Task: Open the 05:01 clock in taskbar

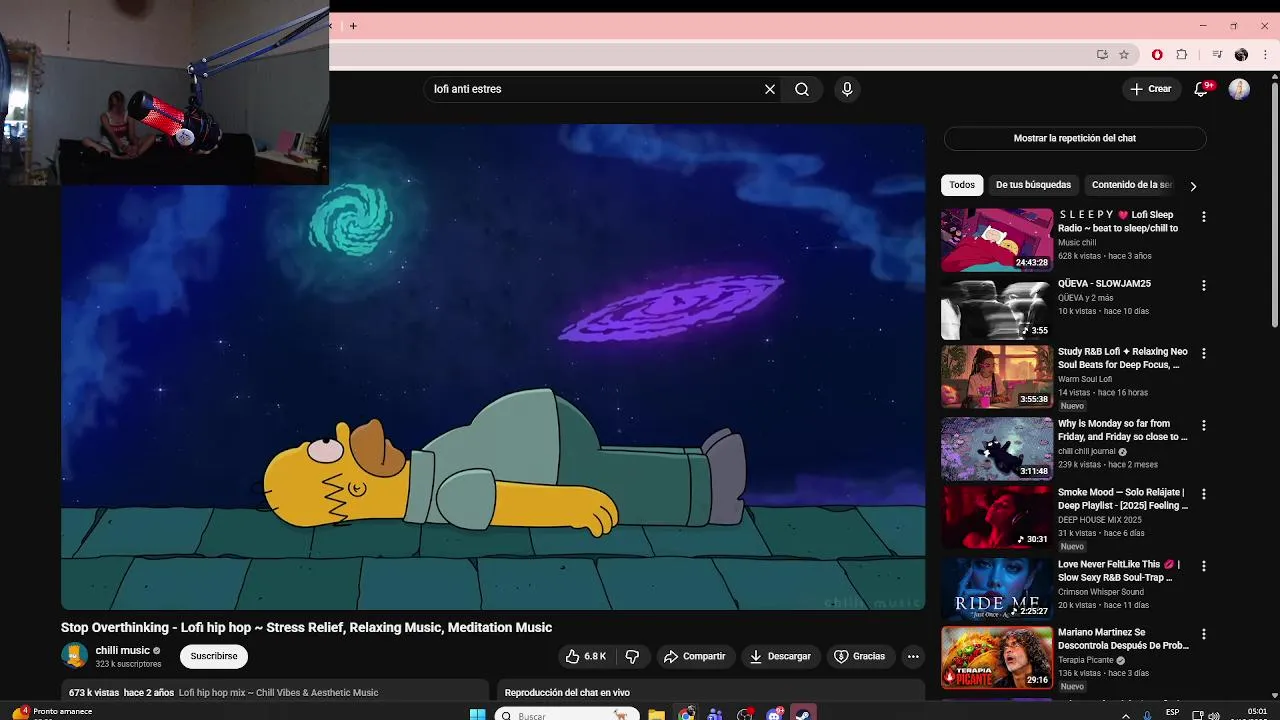Action: click(1257, 713)
